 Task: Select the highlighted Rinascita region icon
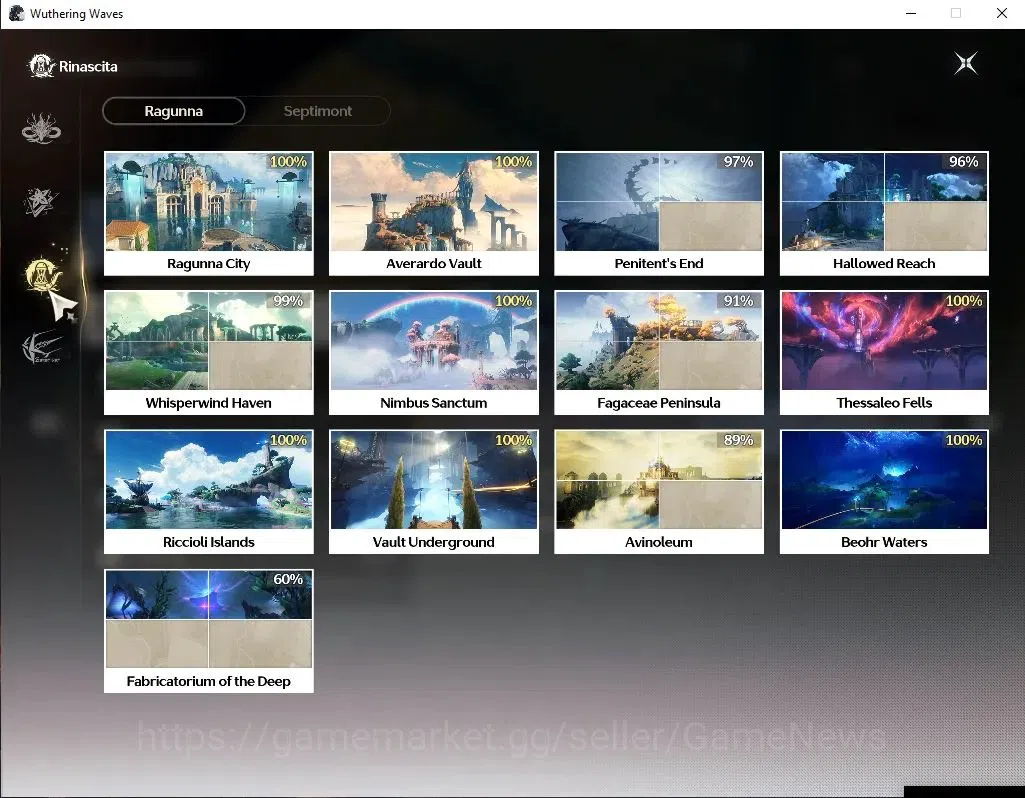(44, 275)
